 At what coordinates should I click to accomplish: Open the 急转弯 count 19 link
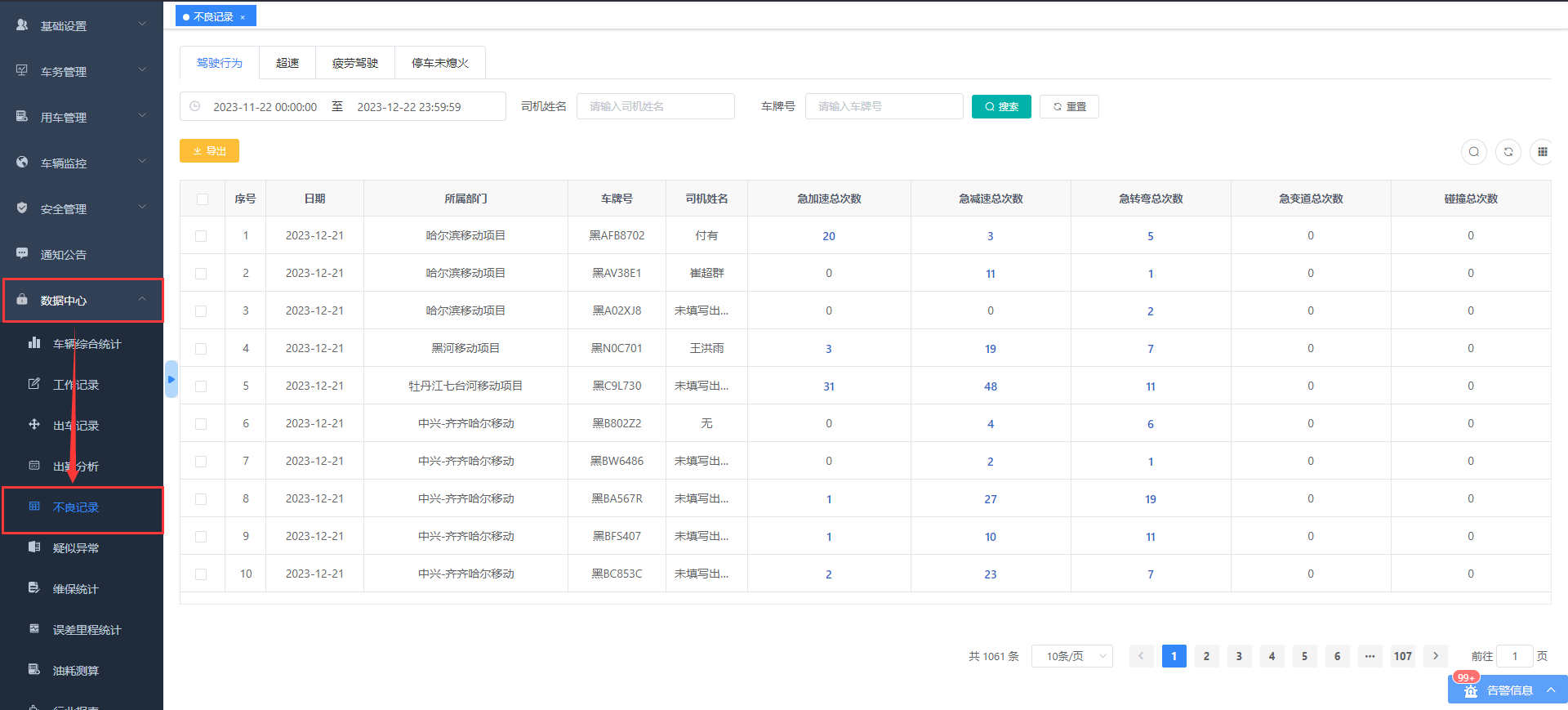[x=1151, y=499]
